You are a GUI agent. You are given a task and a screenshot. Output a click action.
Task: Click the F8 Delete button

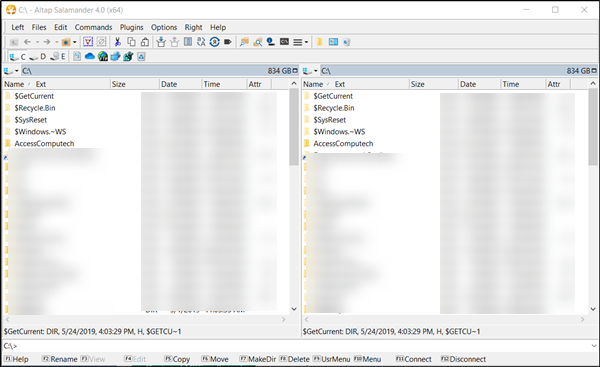pos(294,359)
